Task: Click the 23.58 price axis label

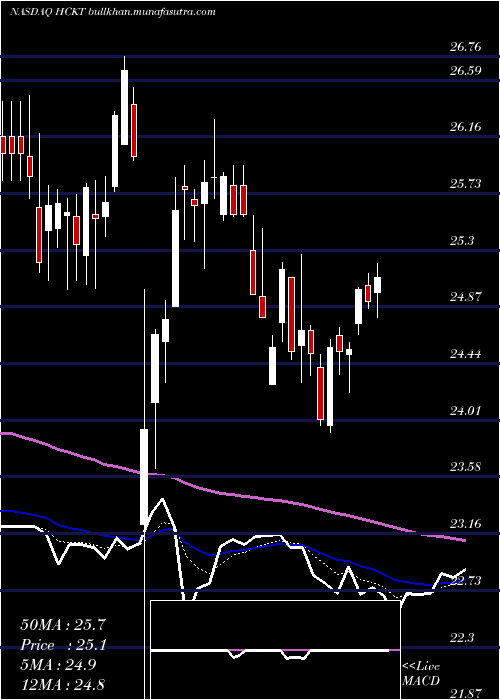Action: click(466, 467)
